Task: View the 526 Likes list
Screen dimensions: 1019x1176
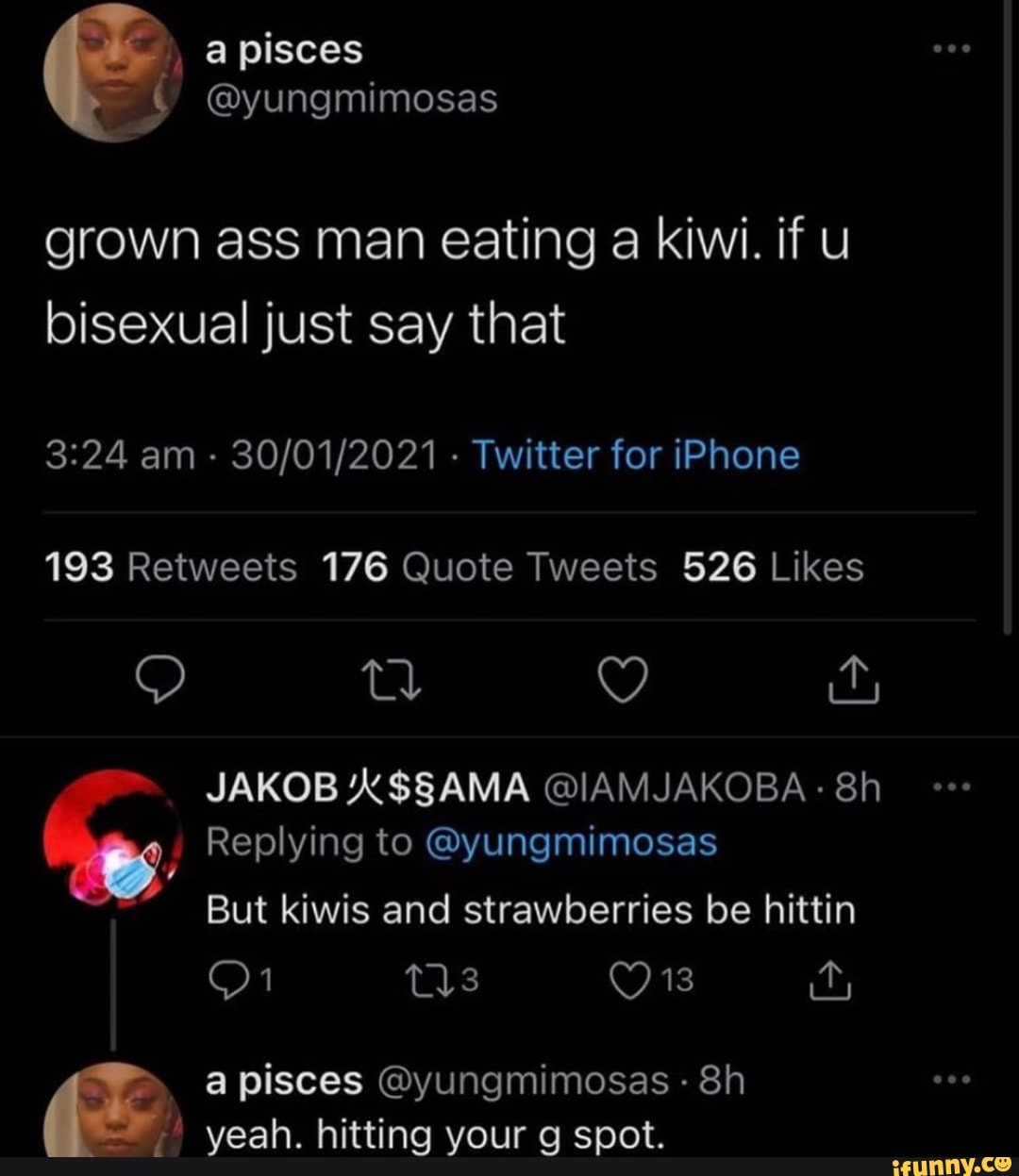Action: tap(773, 568)
